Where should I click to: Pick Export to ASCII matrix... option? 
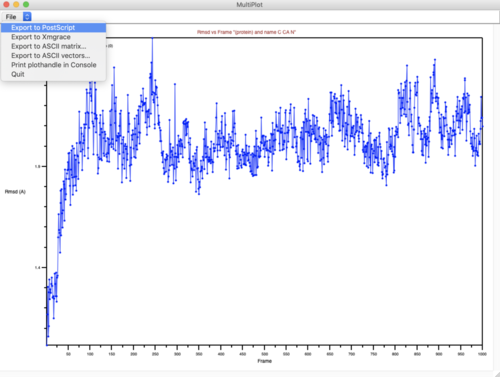(53, 46)
